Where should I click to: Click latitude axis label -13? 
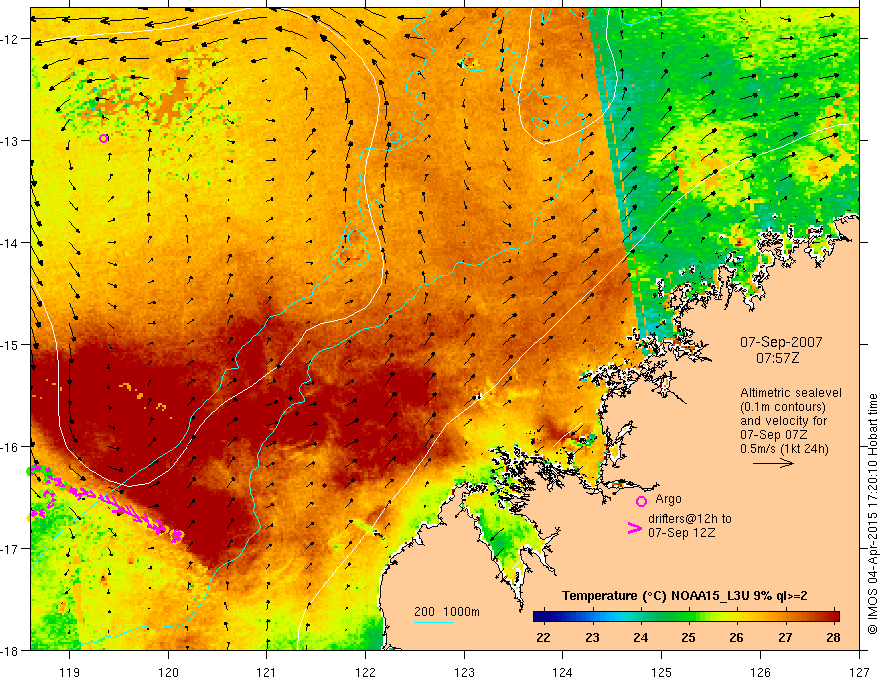point(10,141)
